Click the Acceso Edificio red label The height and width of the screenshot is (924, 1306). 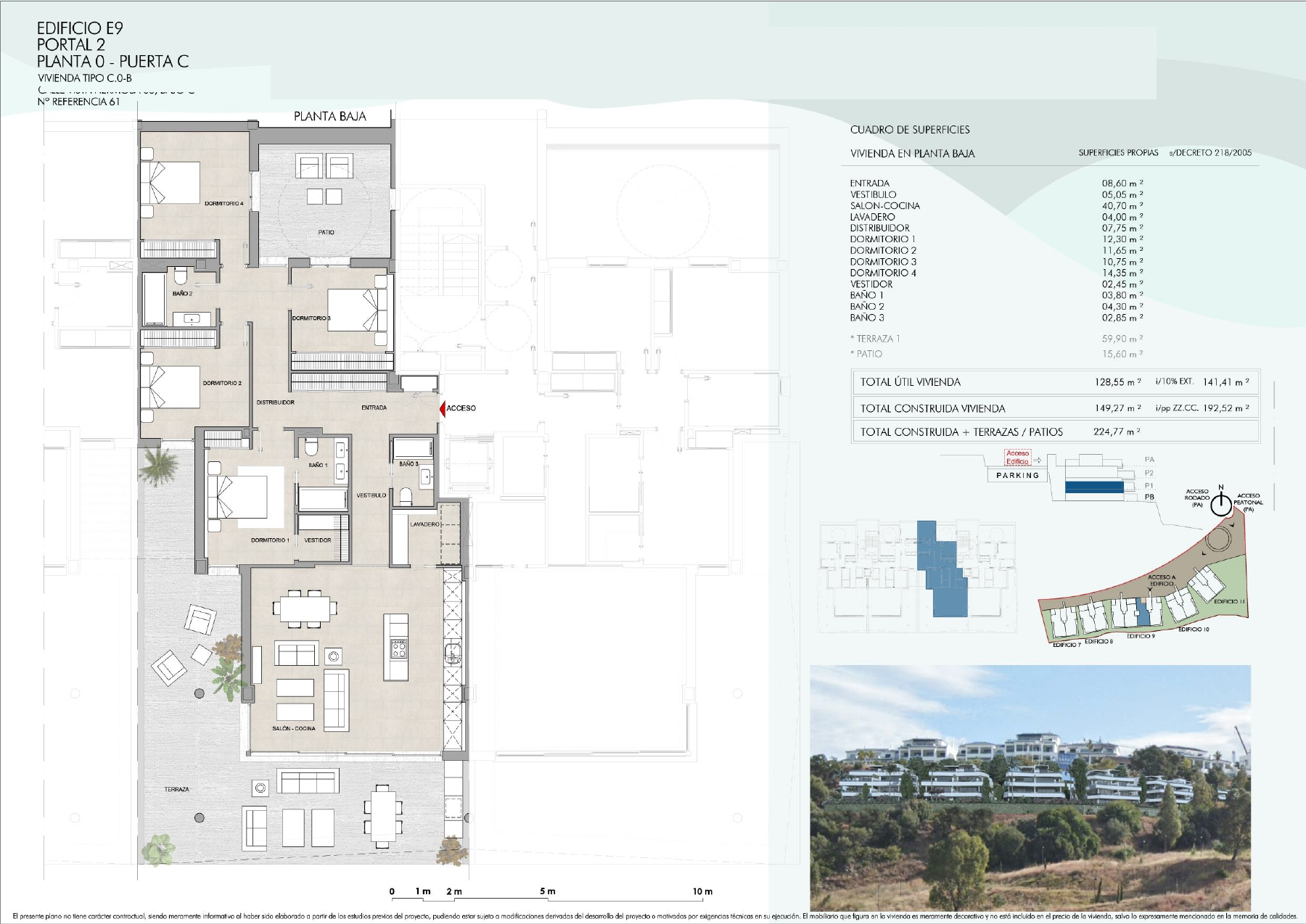tap(1017, 457)
